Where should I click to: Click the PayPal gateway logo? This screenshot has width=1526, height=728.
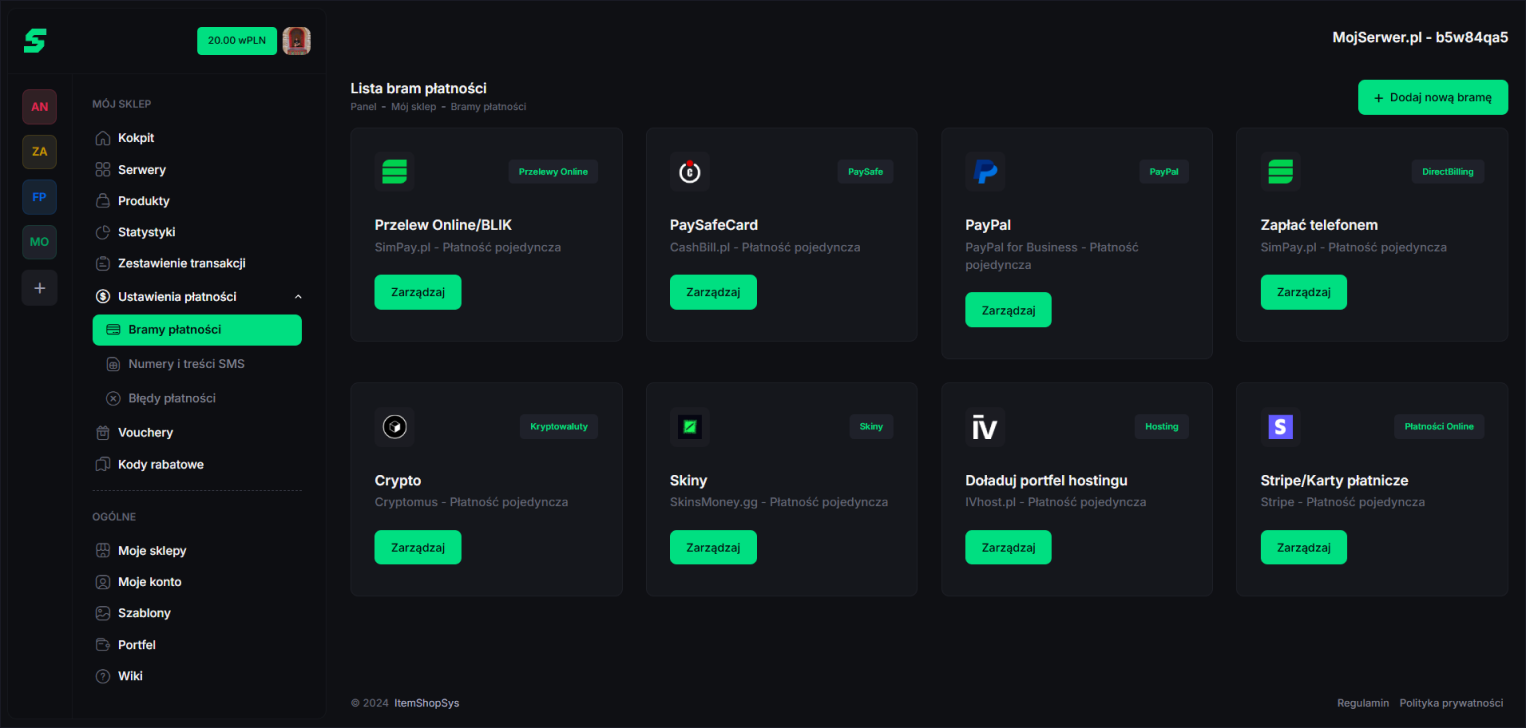(985, 172)
